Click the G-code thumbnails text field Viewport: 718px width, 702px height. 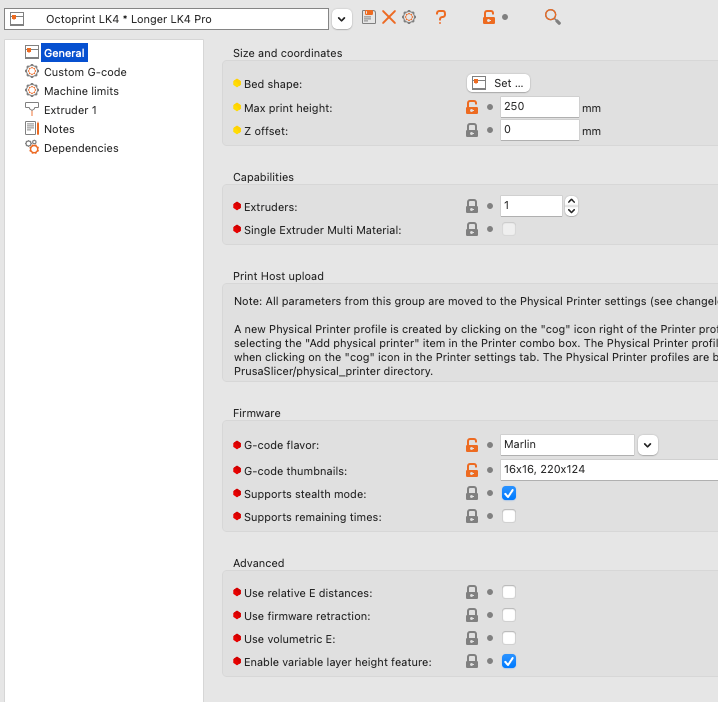[609, 470]
